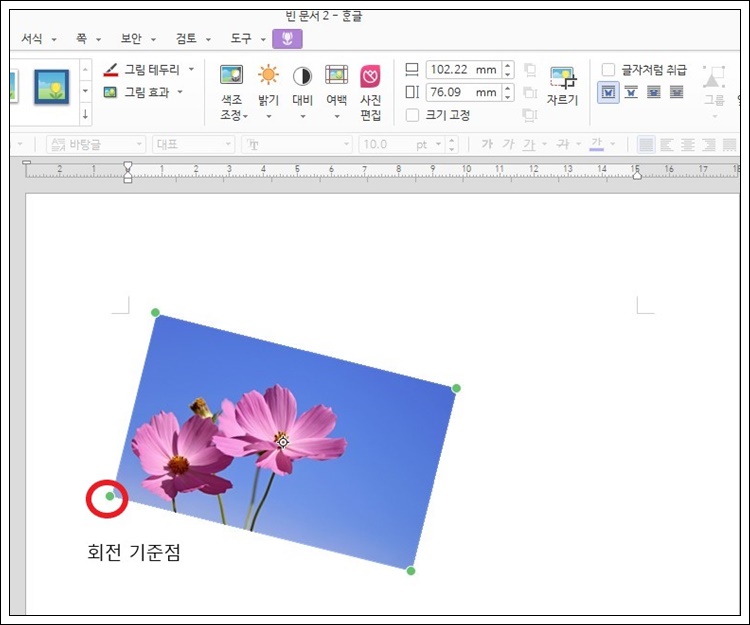
Task: Click the image's right green corner handle
Action: 456,388
